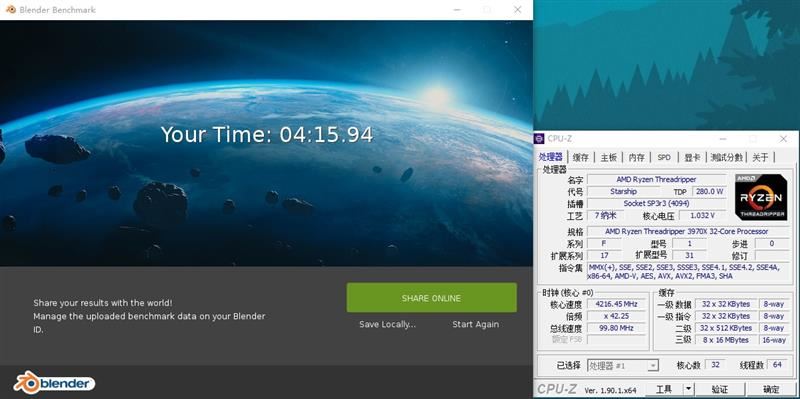Switch to the 处理器 tab in CPU-Z
This screenshot has width=800, height=399.
552,157
